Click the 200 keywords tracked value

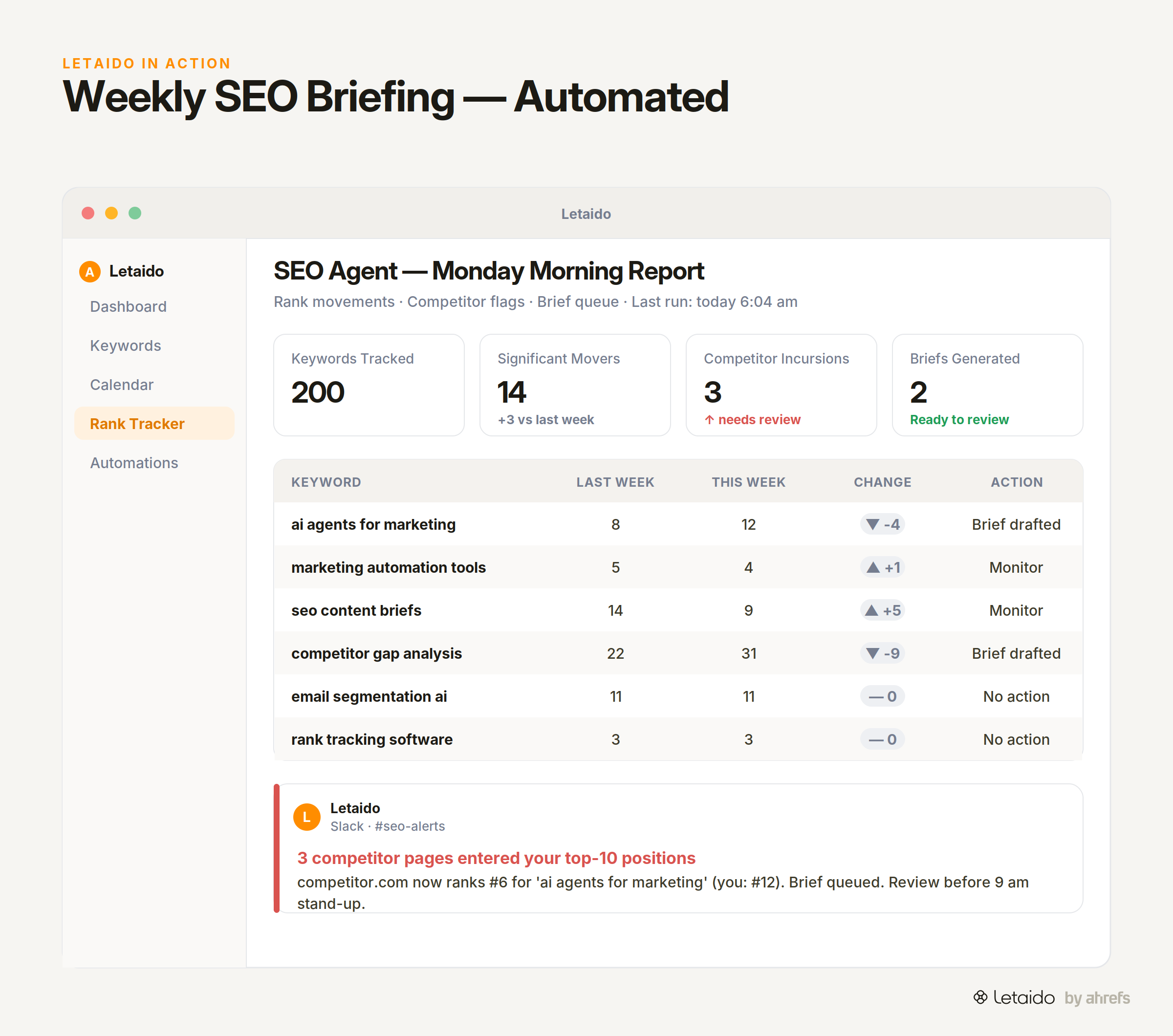coord(317,392)
